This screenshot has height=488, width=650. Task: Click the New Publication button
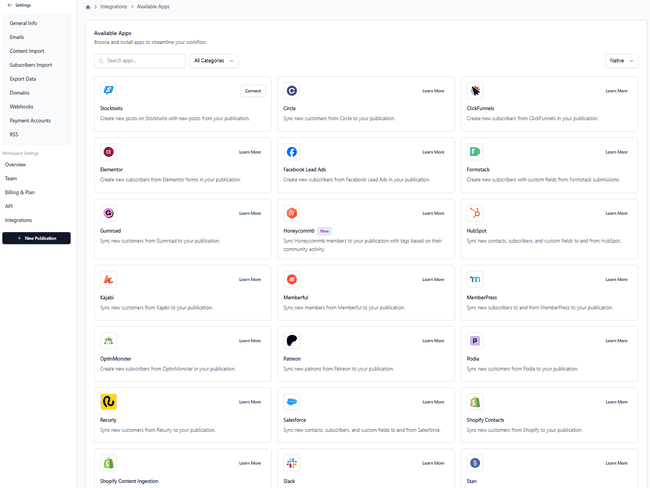(36, 238)
